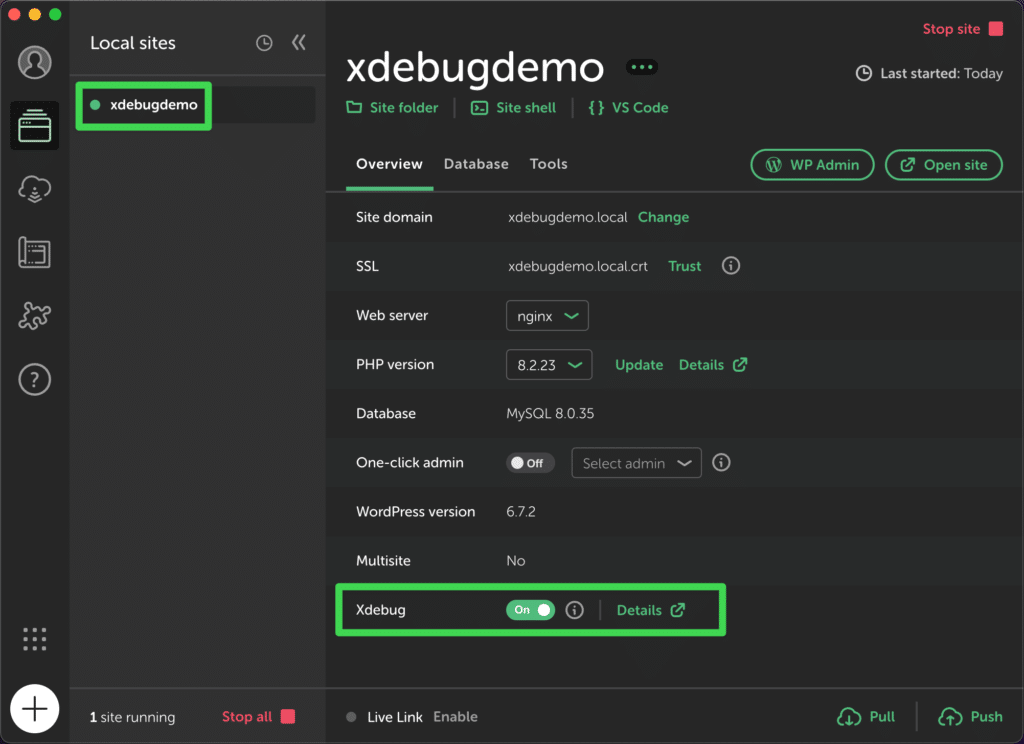
Task: Switch to the Database tab
Action: 476,164
